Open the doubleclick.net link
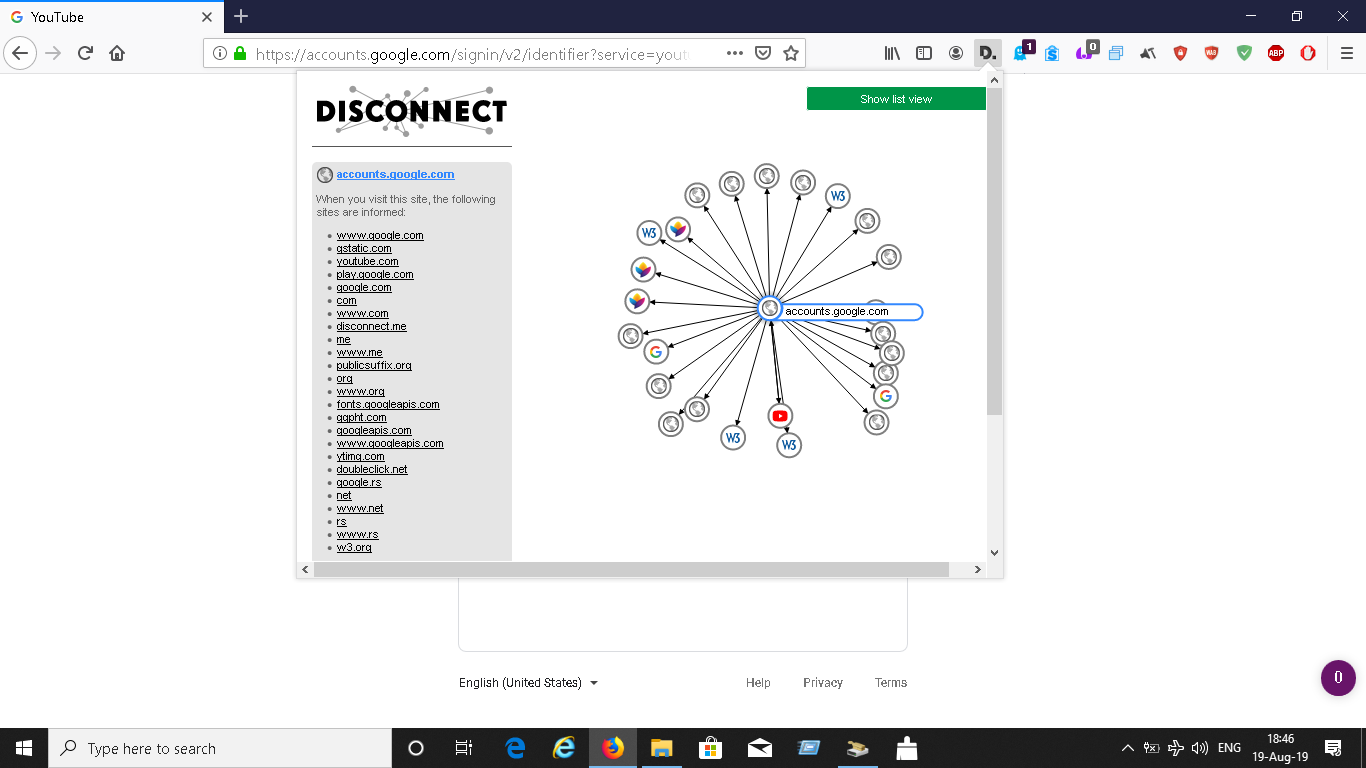Viewport: 1366px width, 768px height. pyautogui.click(x=372, y=469)
